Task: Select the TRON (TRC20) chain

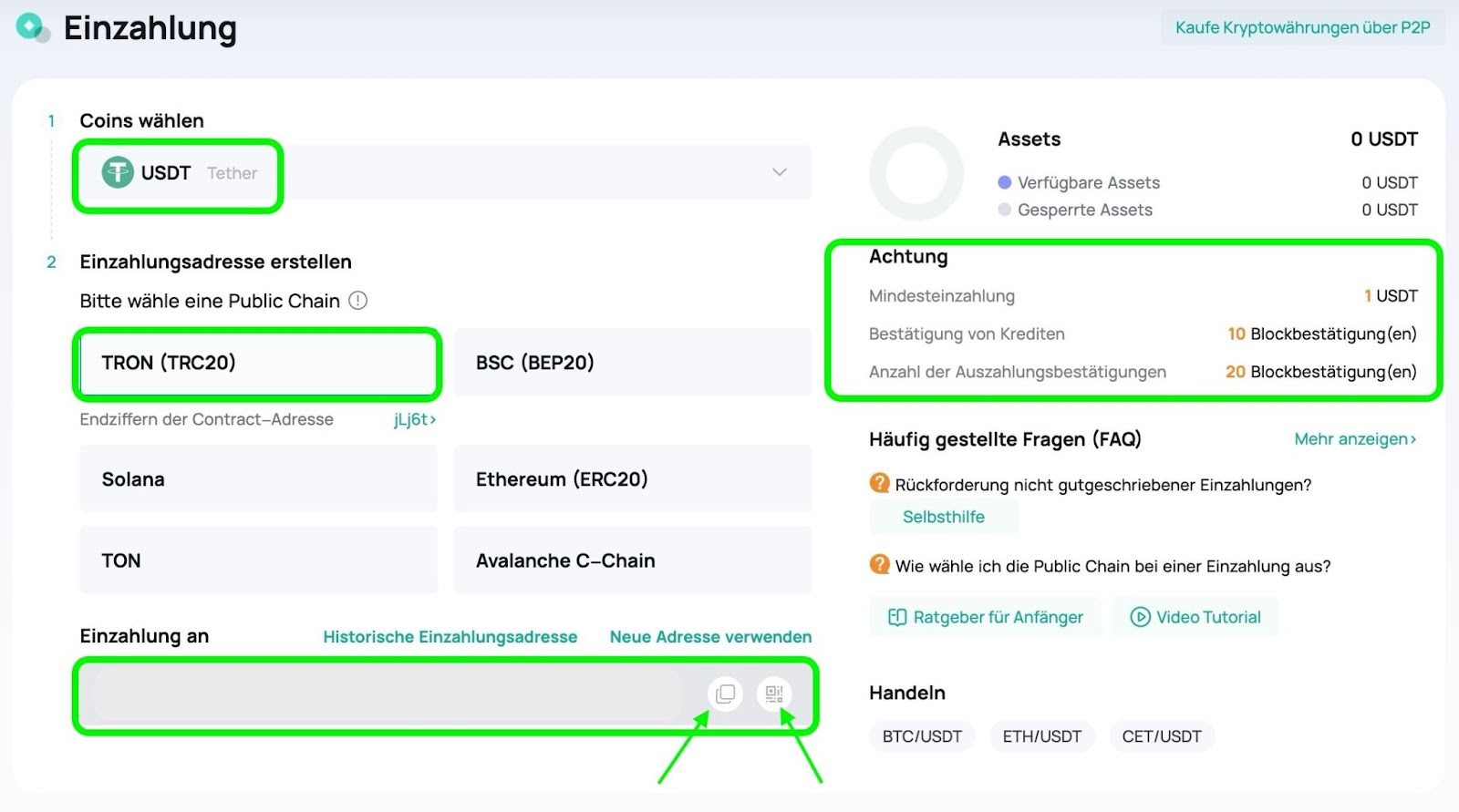Action: click(x=258, y=363)
